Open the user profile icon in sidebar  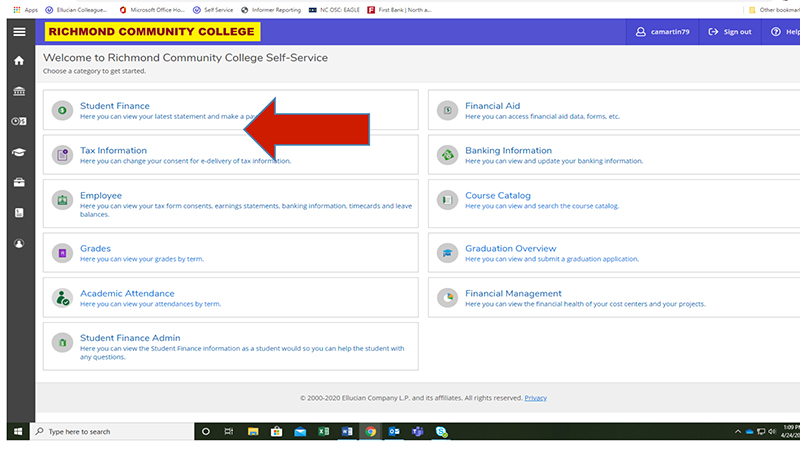[x=19, y=244]
